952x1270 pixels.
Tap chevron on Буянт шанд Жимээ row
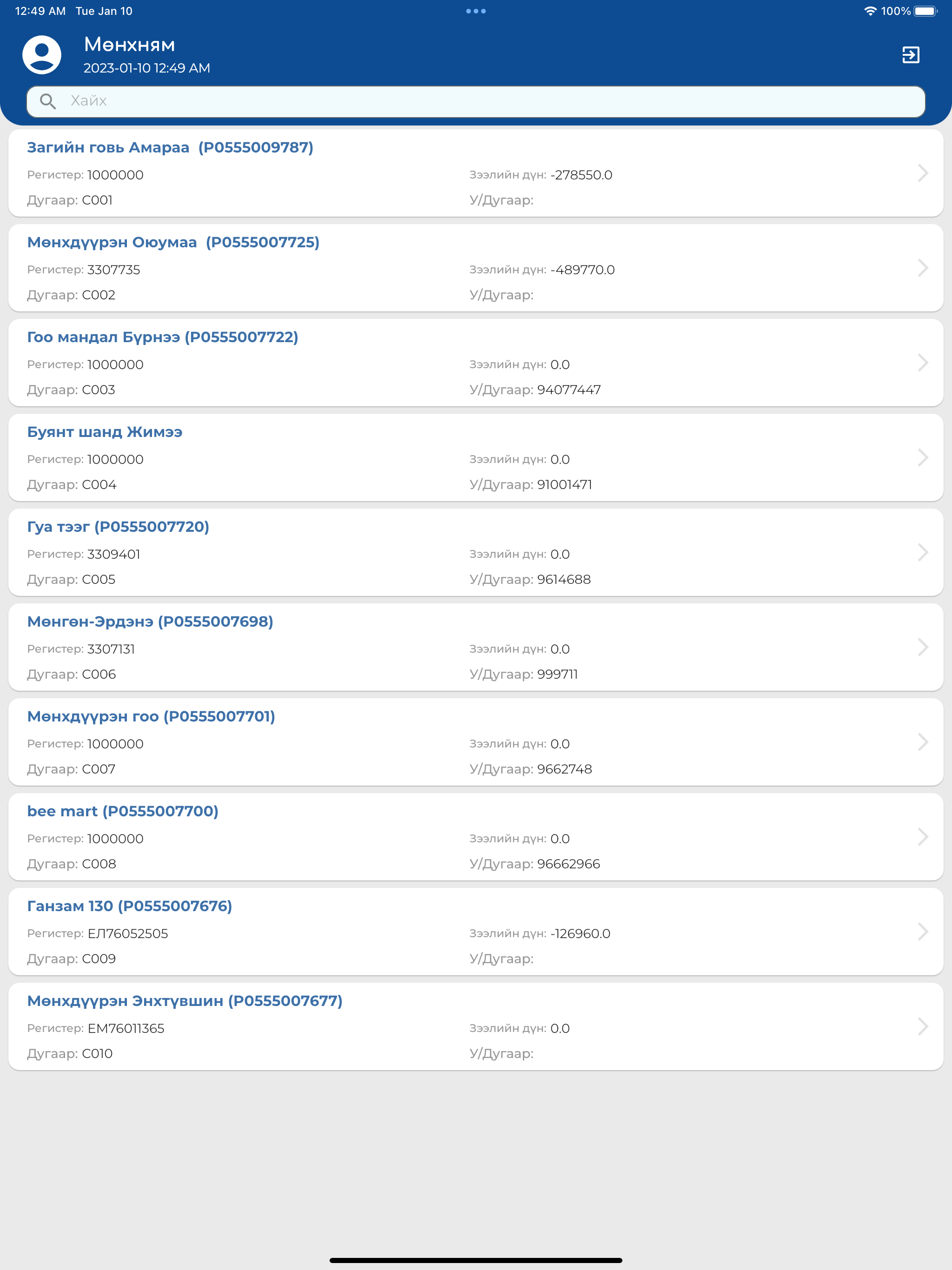point(923,457)
